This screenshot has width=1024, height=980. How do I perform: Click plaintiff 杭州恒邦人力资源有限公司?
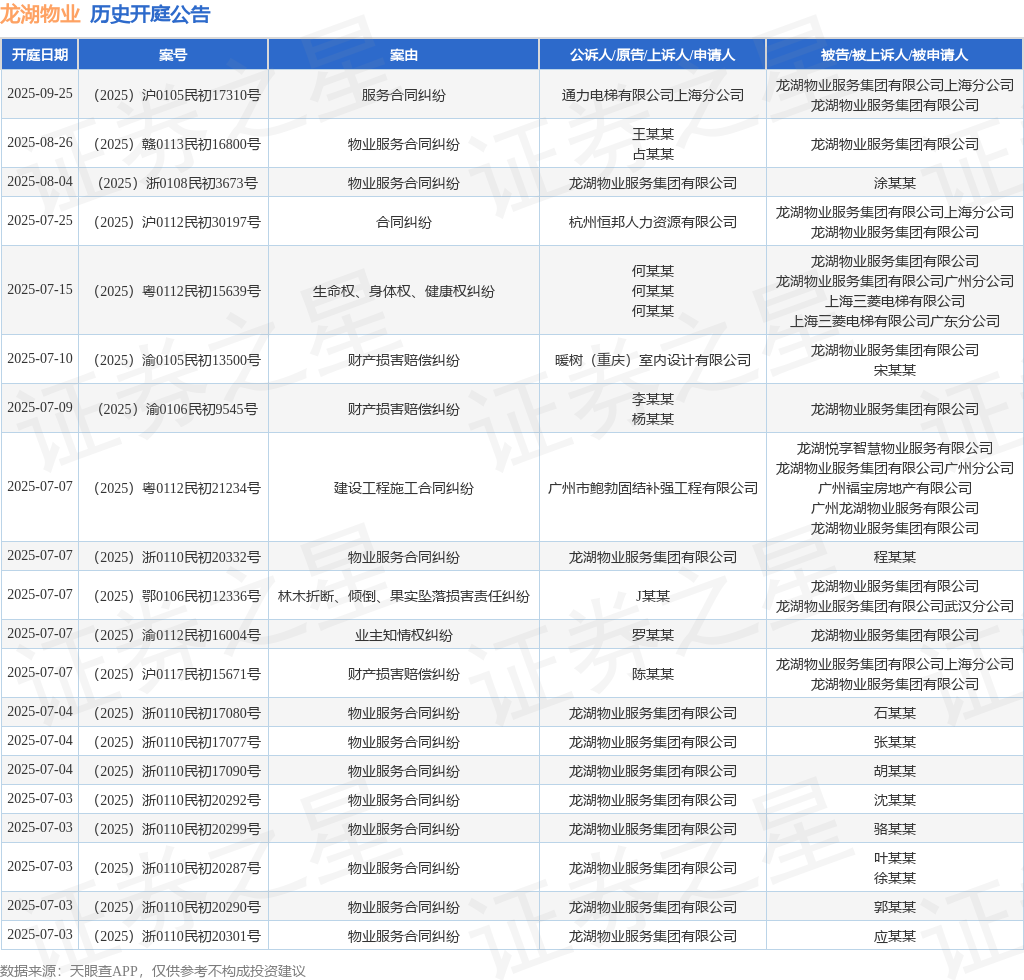652,223
